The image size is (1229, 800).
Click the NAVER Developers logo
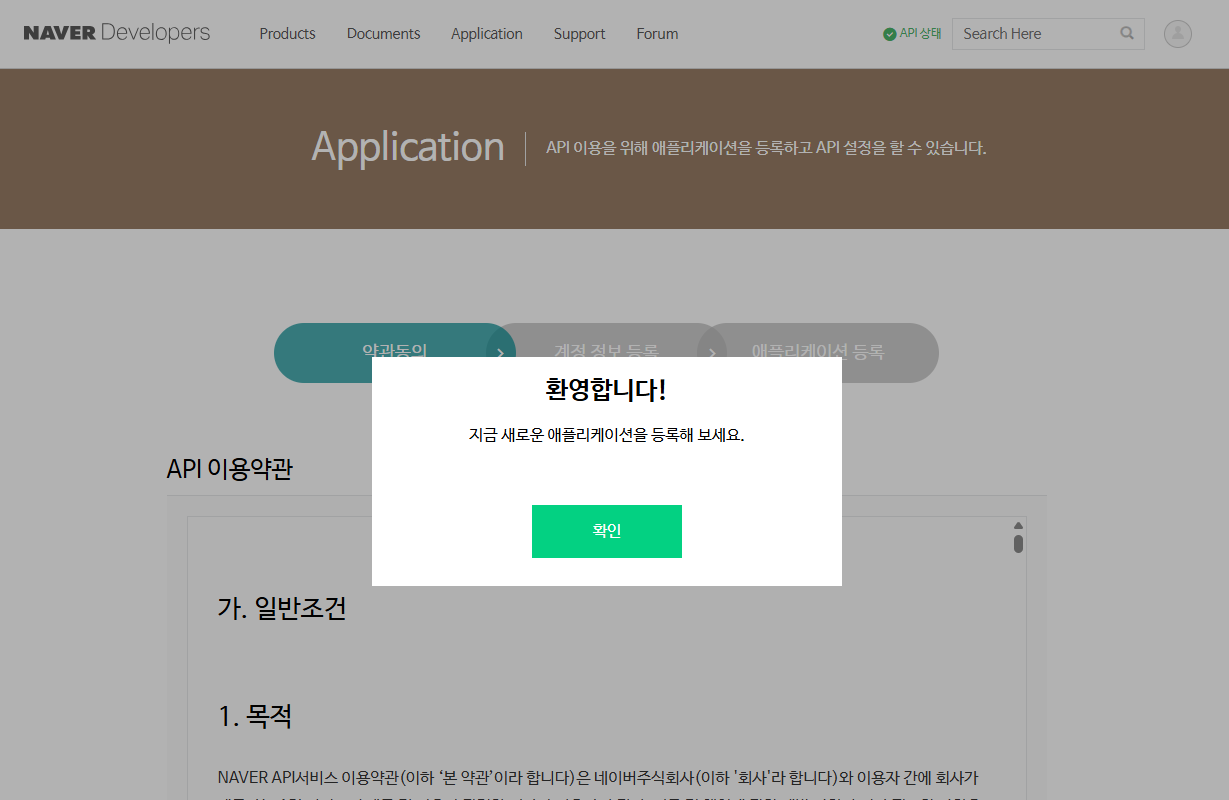116,33
